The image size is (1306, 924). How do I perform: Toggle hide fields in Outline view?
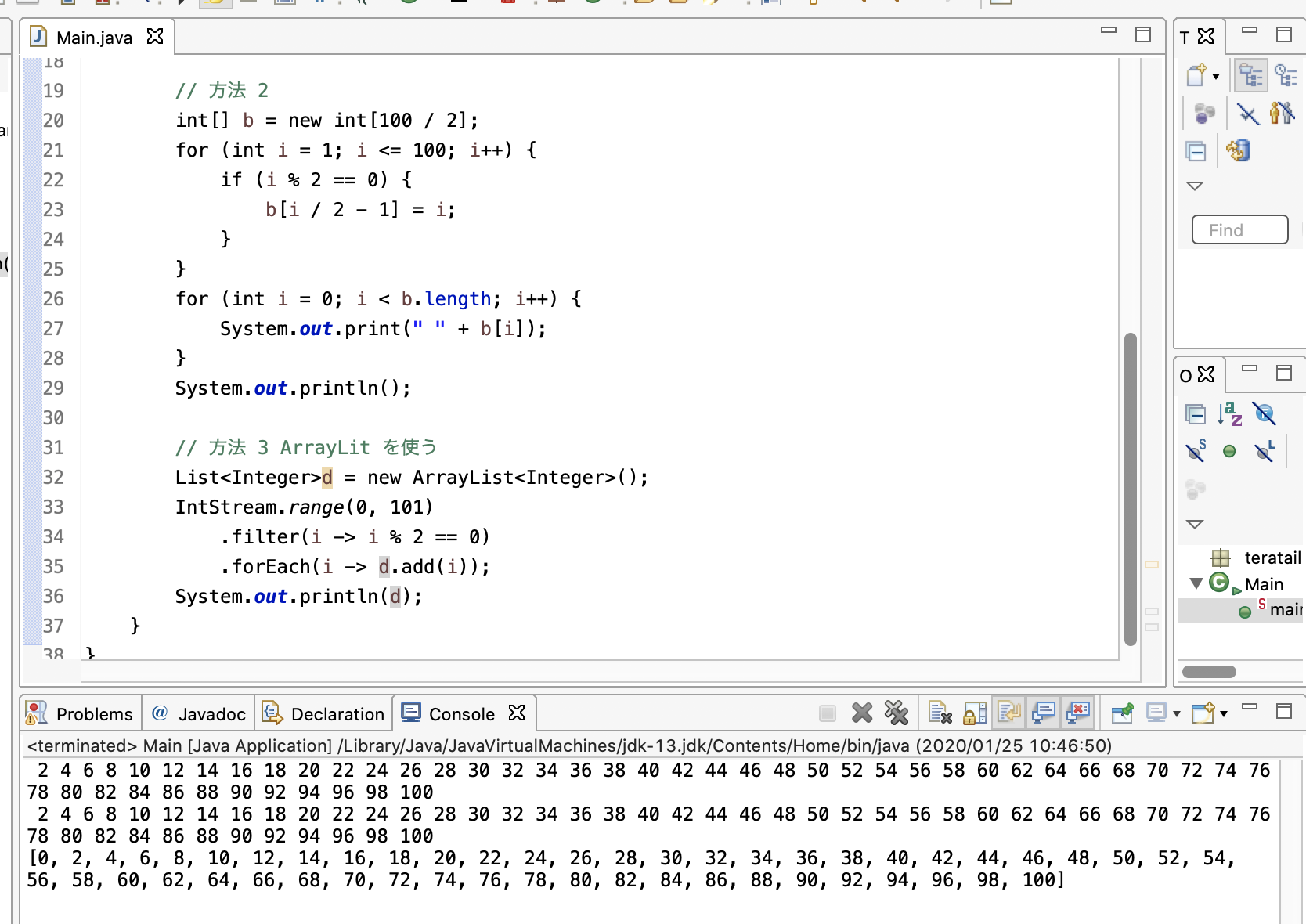1265,413
